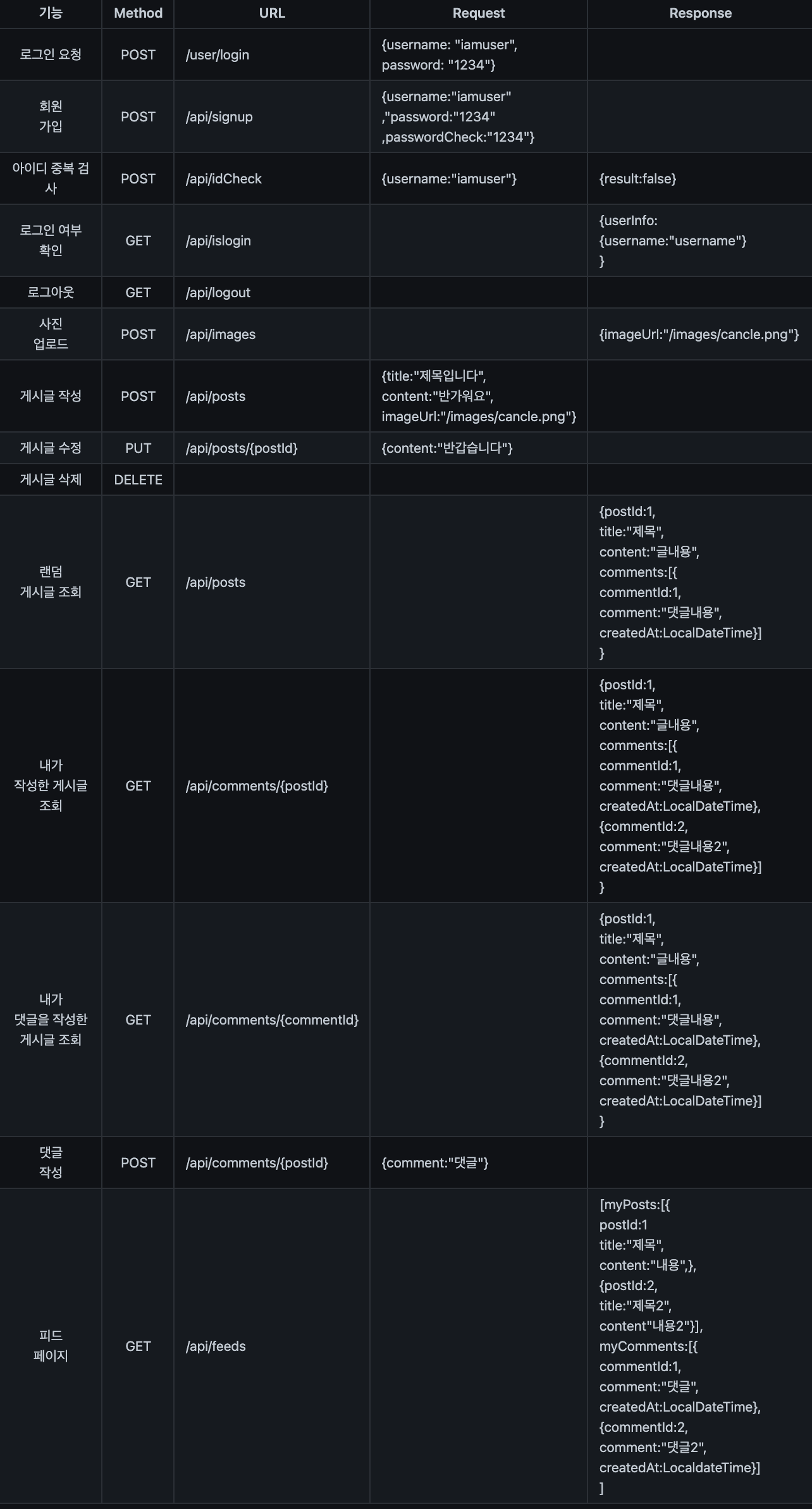Click the 기능 column header
Screen dimensions: 812x1509
(51, 13)
